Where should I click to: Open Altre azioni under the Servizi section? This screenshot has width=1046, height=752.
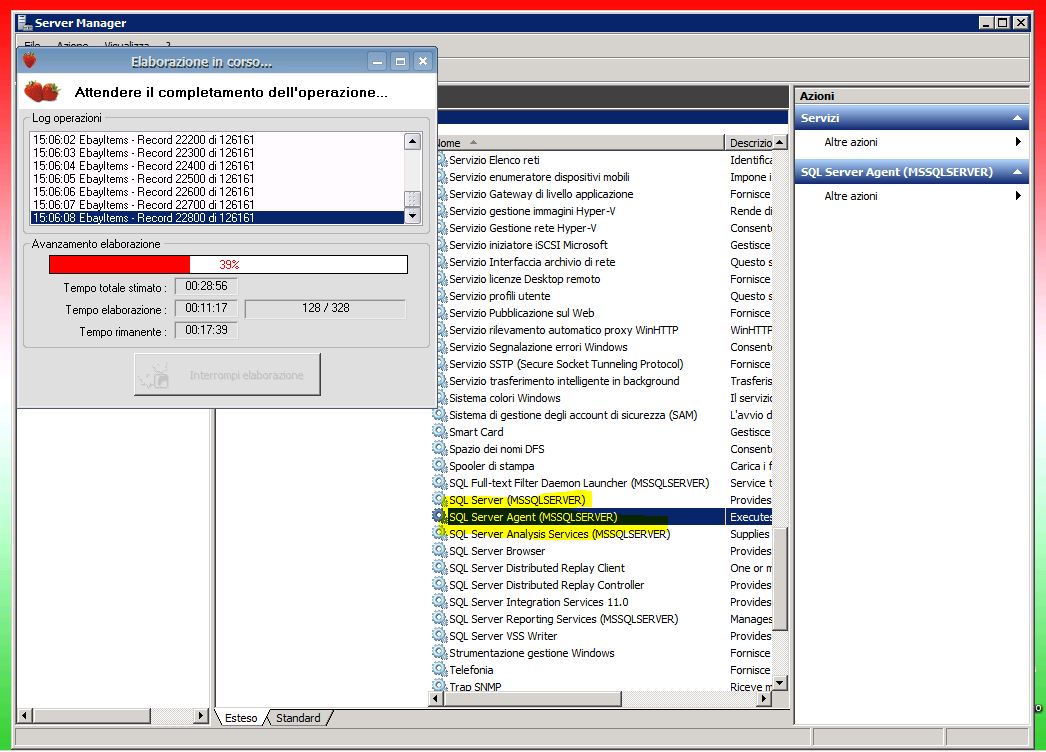coord(851,142)
